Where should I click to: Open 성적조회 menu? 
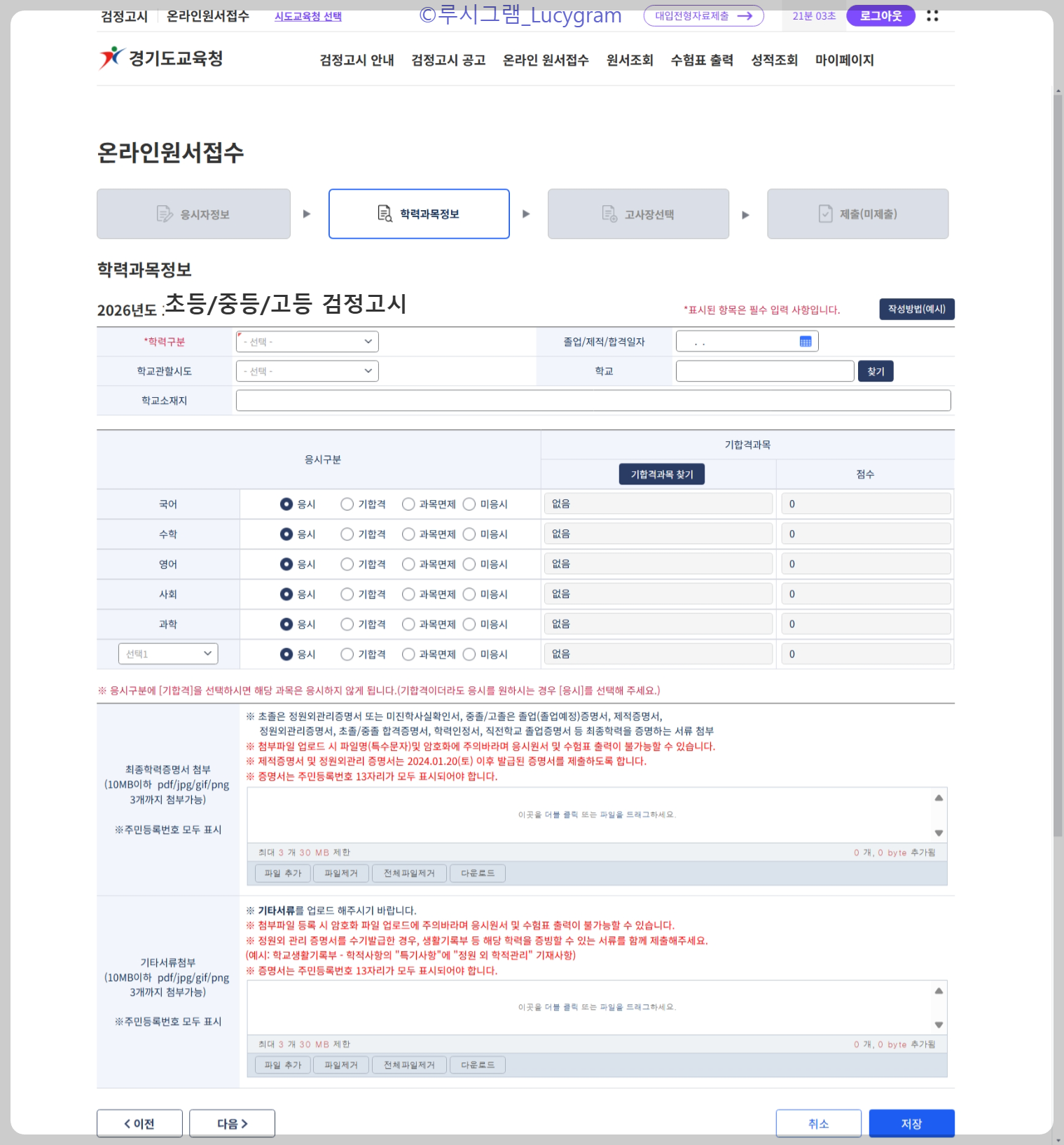[774, 60]
